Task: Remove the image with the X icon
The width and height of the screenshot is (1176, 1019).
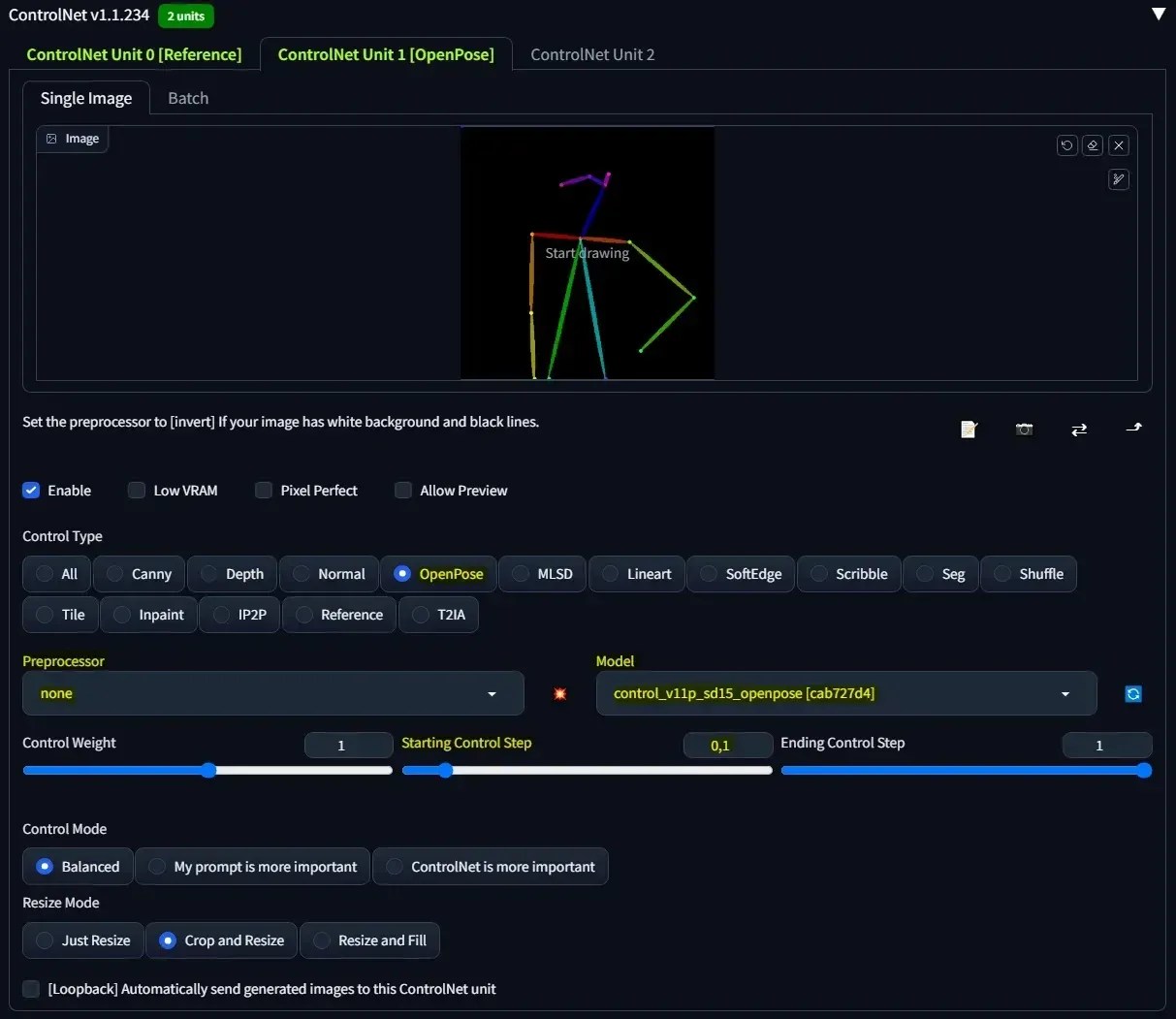Action: [x=1119, y=145]
